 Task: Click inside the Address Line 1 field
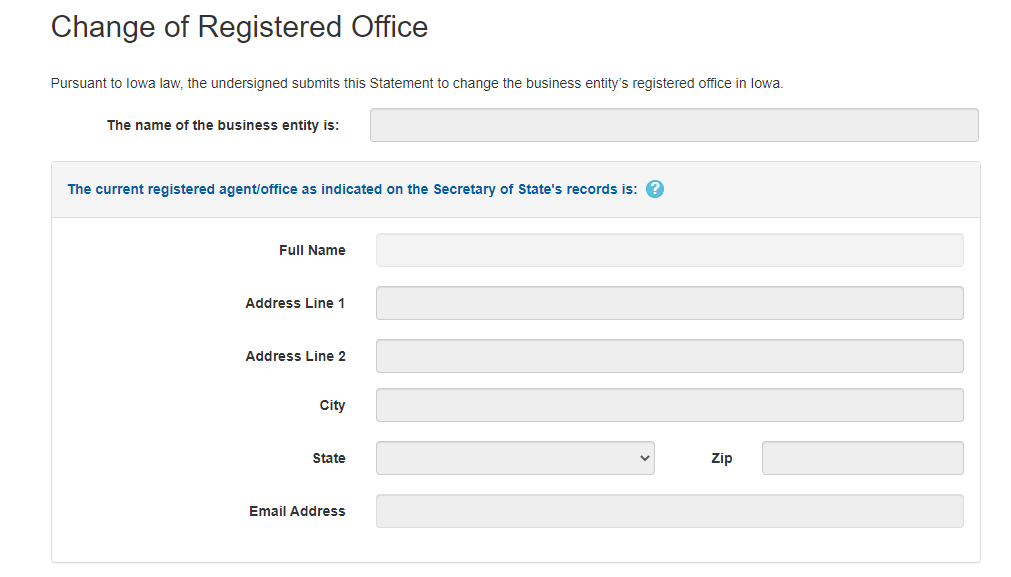[669, 303]
